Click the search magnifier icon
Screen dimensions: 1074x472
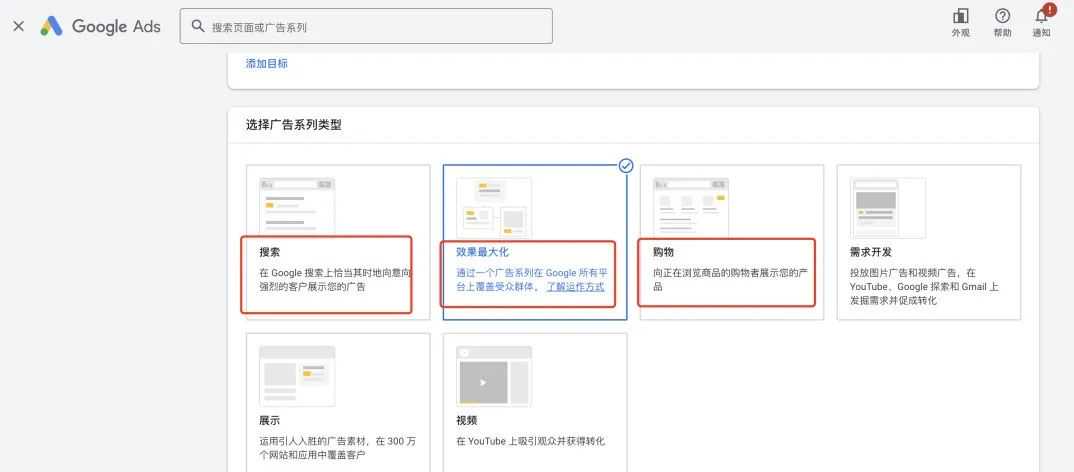(x=198, y=26)
